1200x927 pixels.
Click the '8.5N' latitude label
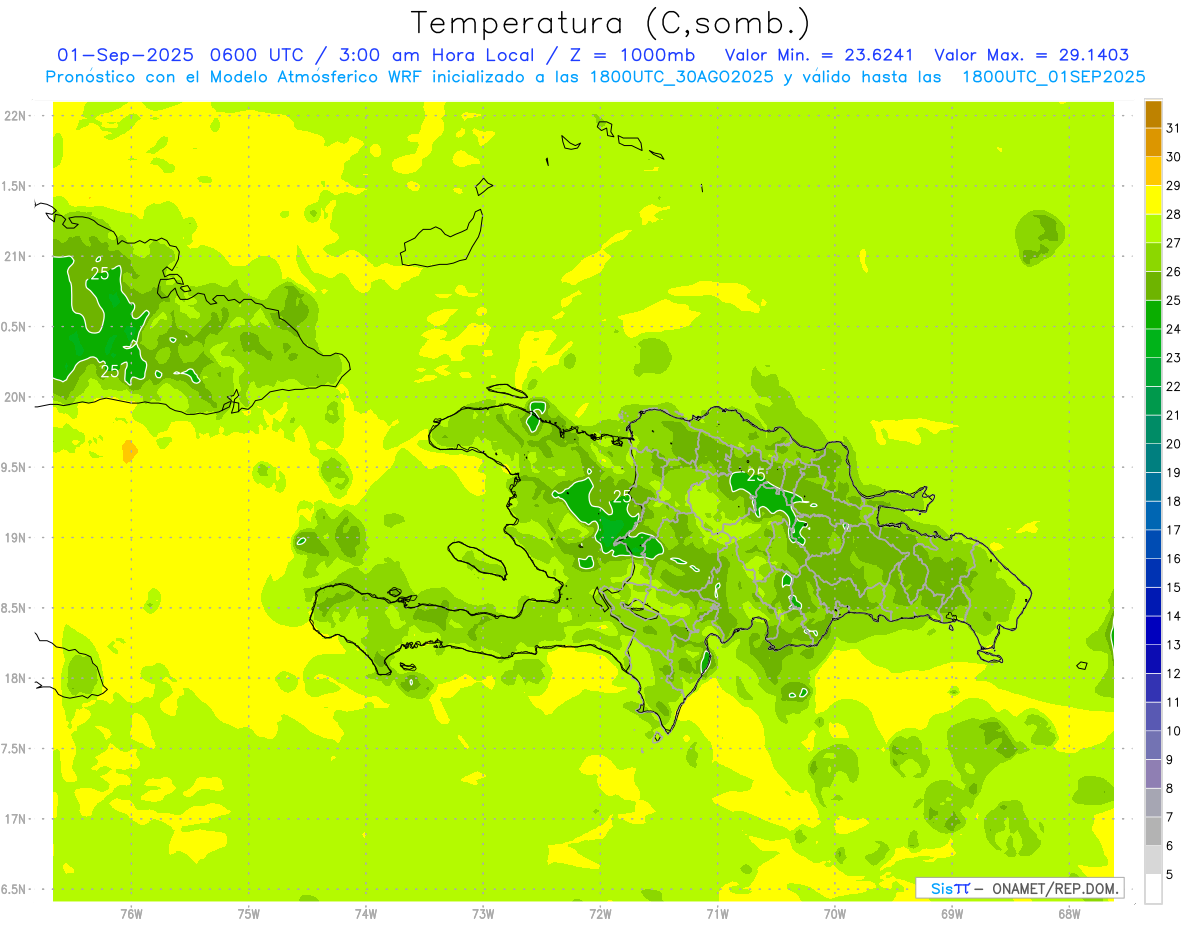click(x=14, y=609)
